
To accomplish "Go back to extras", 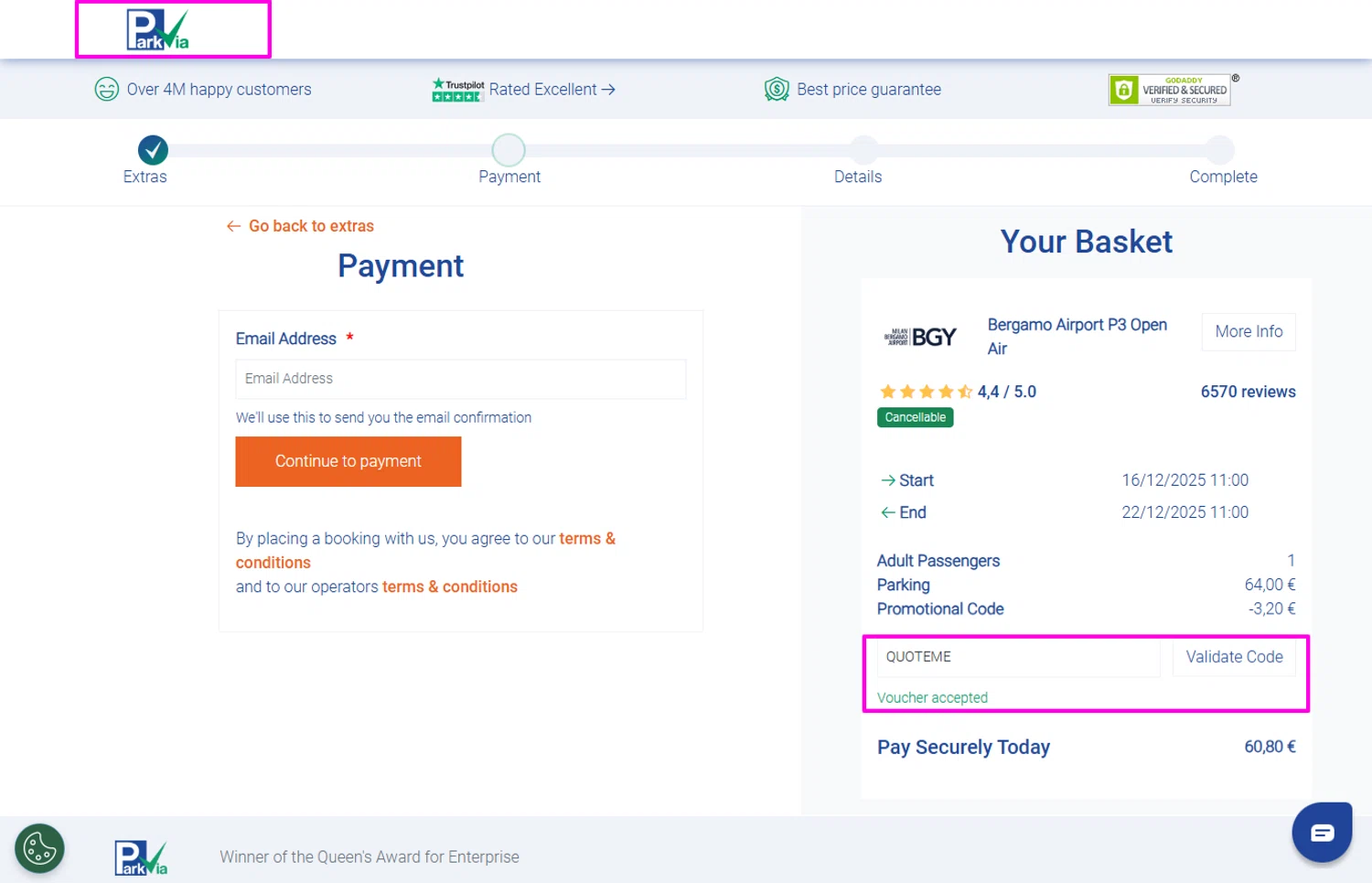I will coord(300,226).
